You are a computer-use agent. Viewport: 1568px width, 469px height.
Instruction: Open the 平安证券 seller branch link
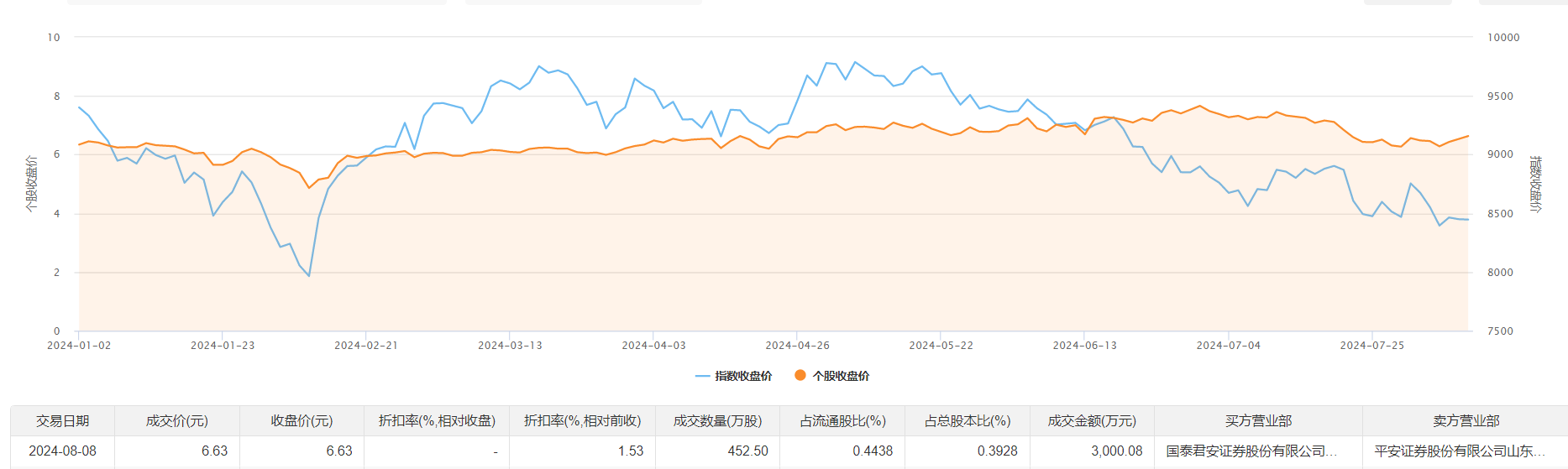coord(1460,451)
